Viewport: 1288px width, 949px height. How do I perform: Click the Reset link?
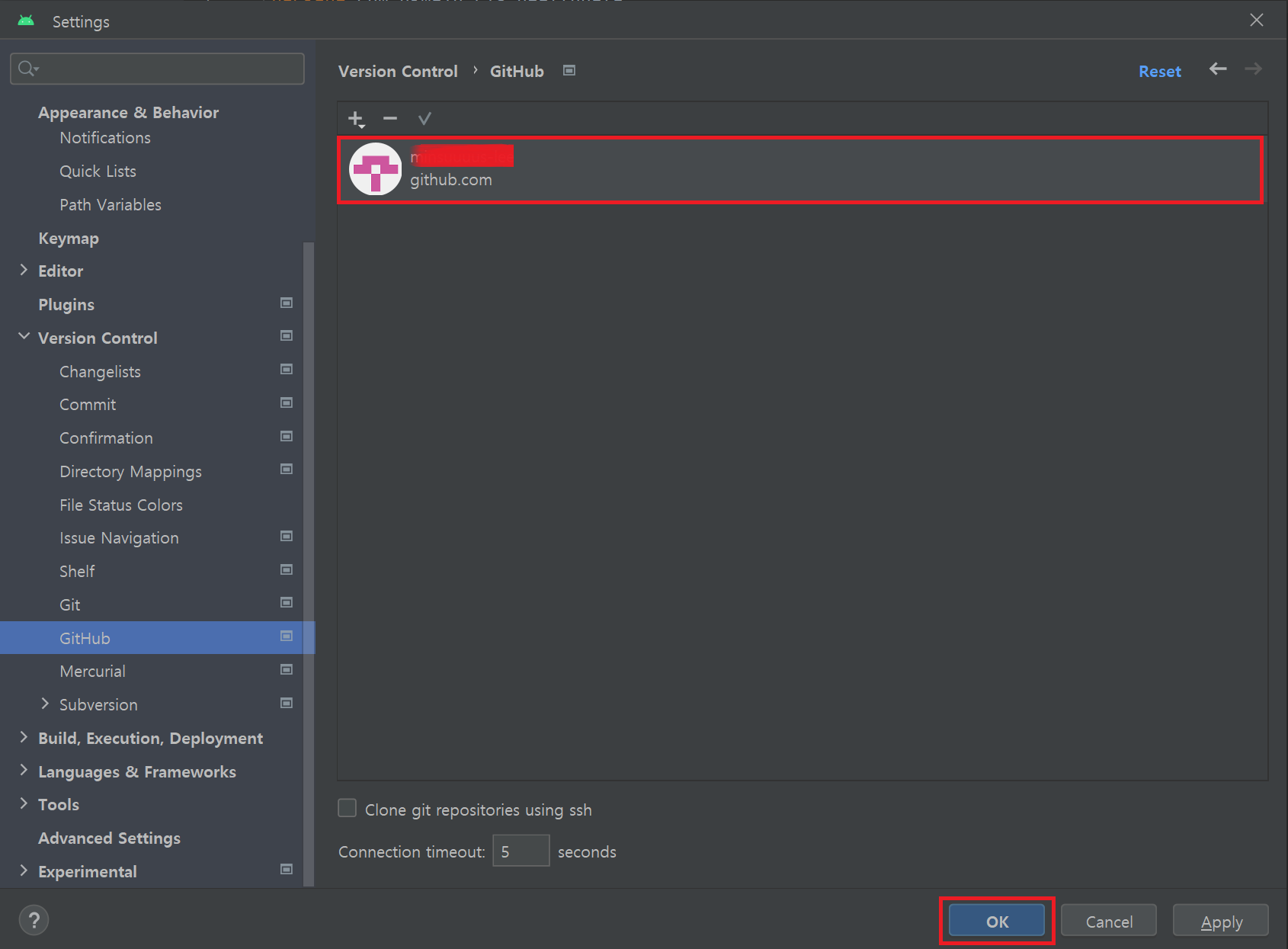[1160, 71]
